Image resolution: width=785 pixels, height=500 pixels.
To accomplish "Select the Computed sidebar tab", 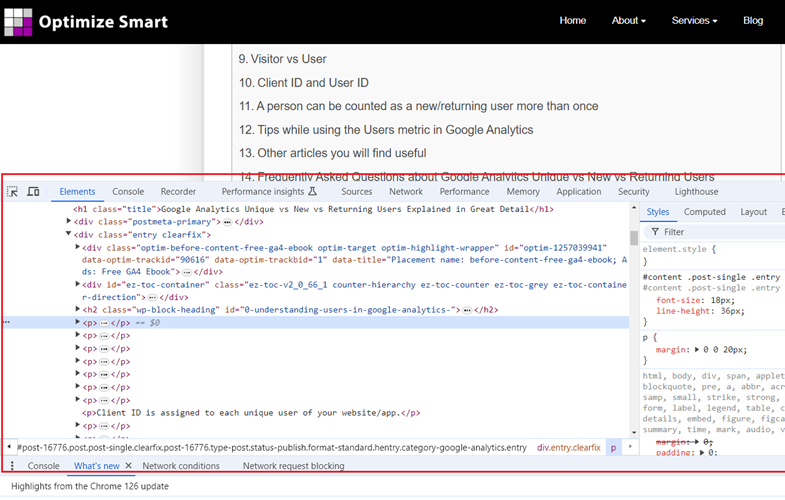I will pos(705,212).
